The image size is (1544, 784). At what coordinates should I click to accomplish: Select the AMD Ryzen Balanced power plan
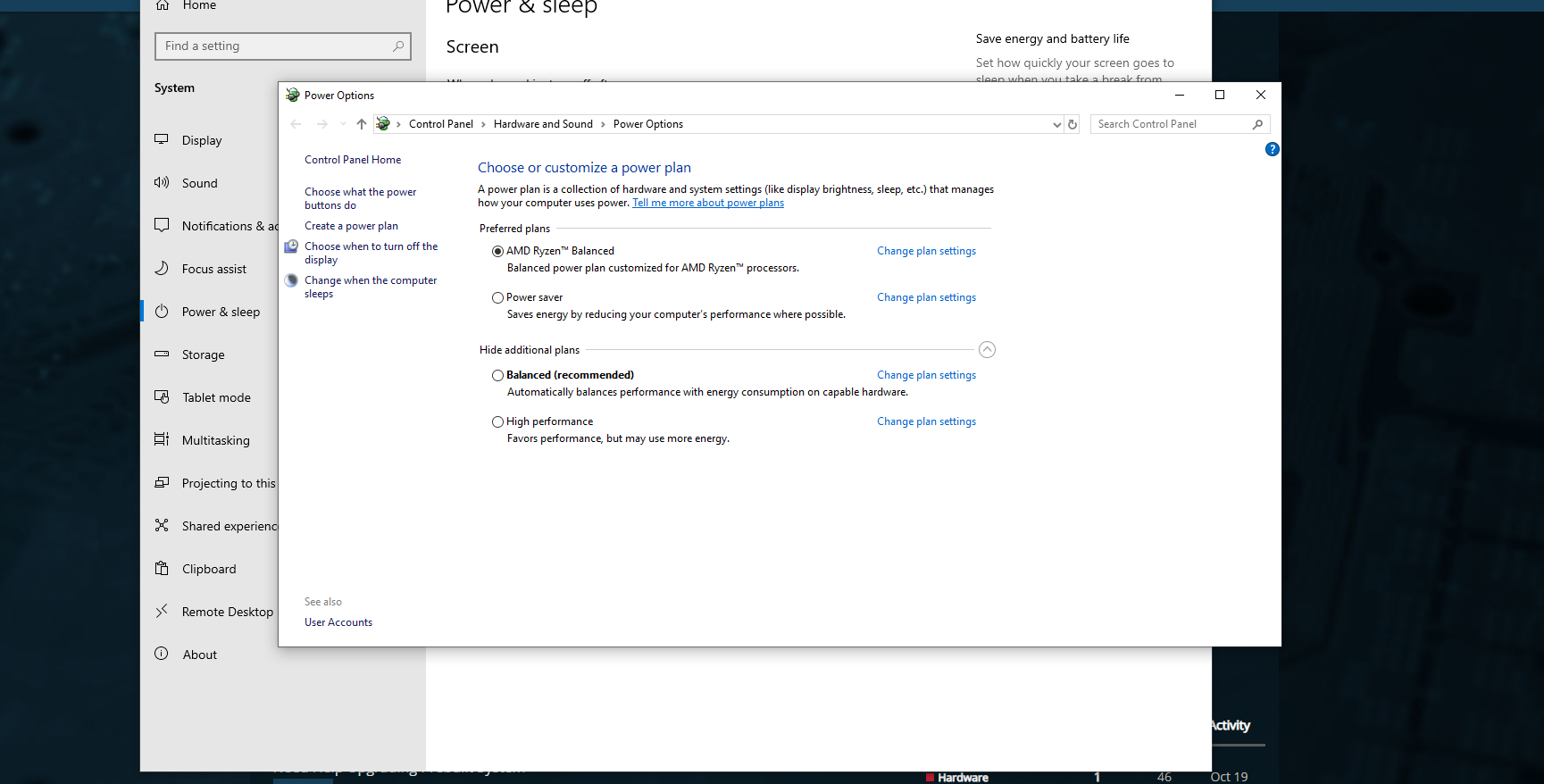(497, 251)
